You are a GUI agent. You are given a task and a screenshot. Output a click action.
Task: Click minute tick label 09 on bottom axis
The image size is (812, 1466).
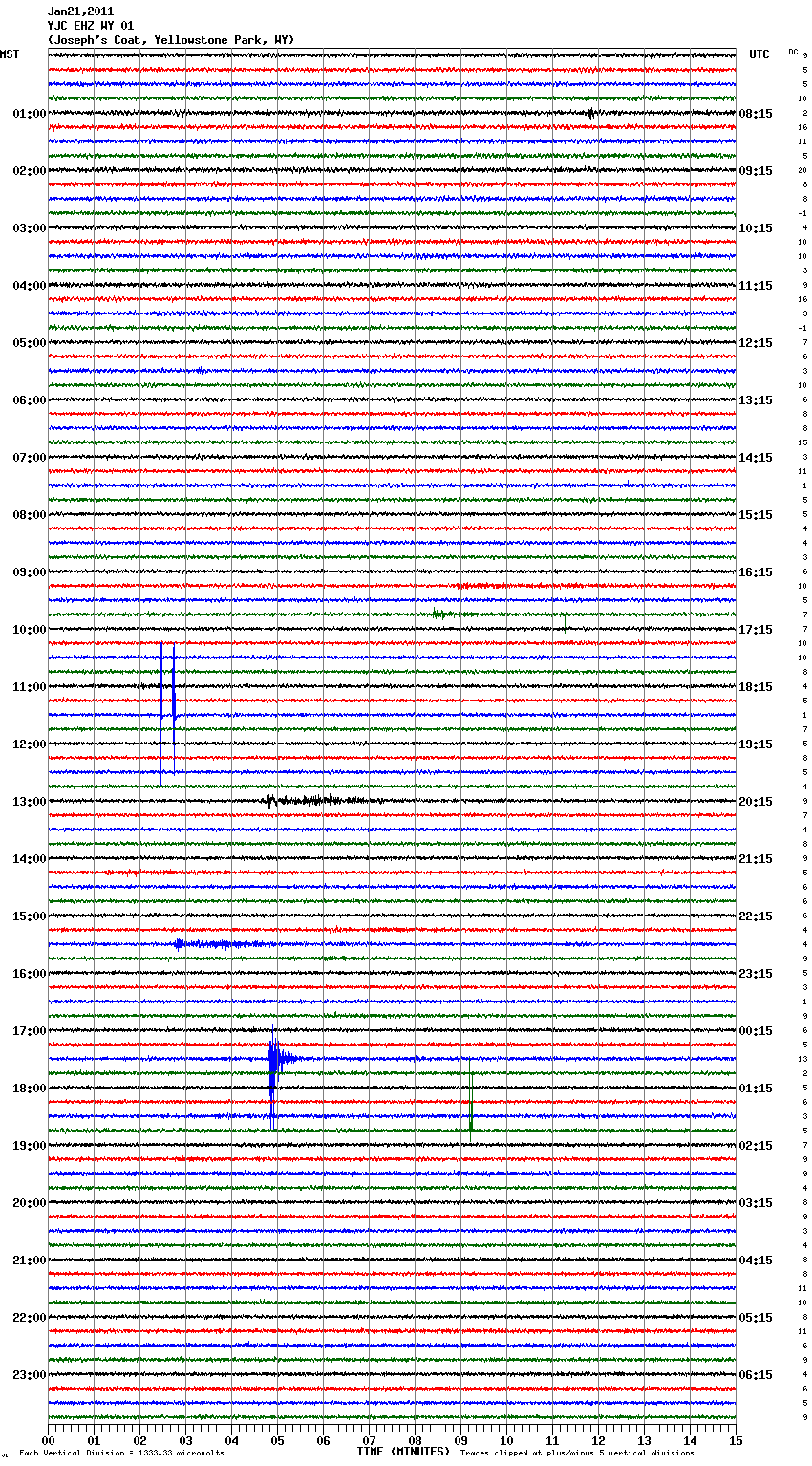pyautogui.click(x=460, y=1441)
